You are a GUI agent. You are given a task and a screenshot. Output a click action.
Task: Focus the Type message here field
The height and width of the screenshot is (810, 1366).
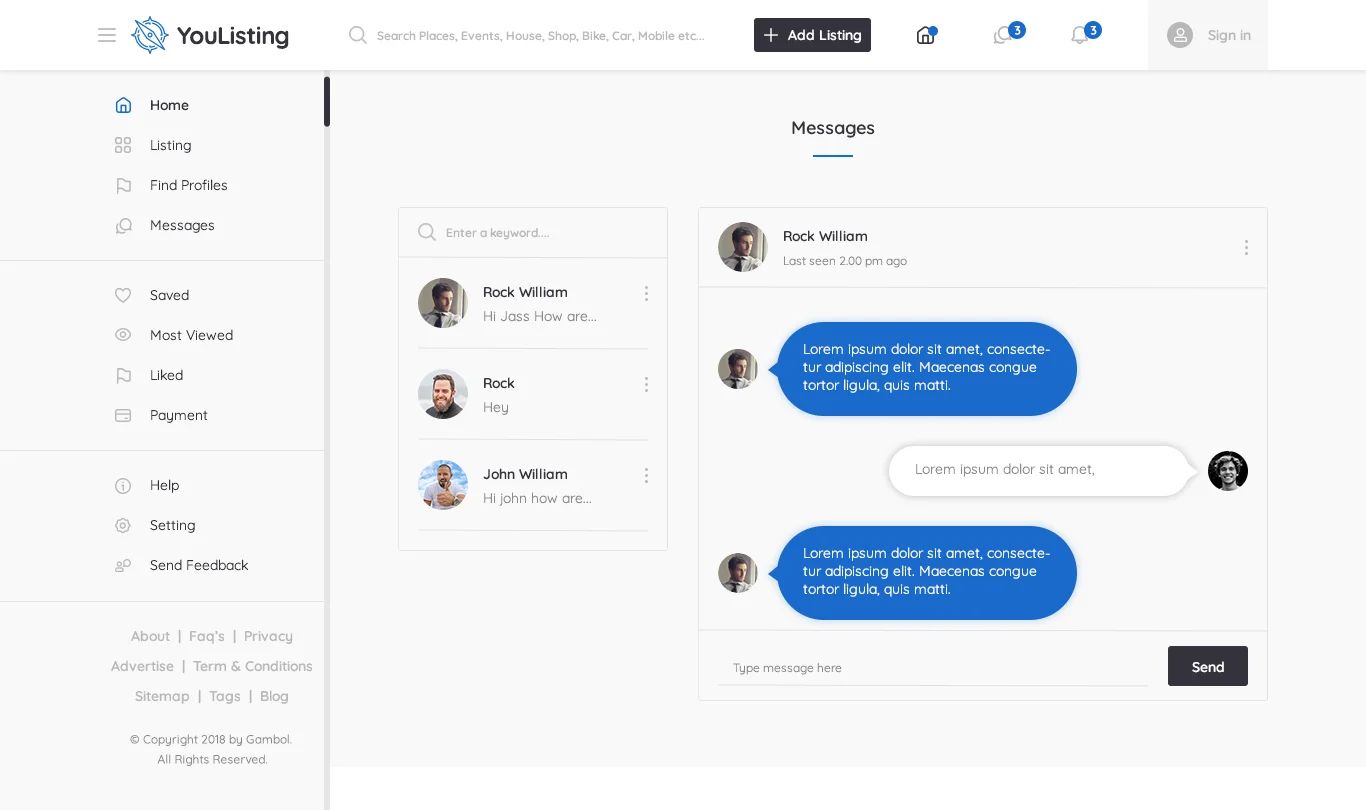(x=932, y=668)
